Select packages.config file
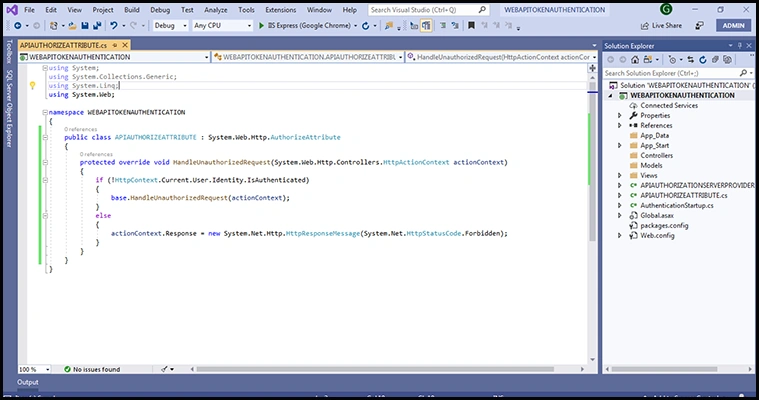The width and height of the screenshot is (759, 400). (664, 226)
